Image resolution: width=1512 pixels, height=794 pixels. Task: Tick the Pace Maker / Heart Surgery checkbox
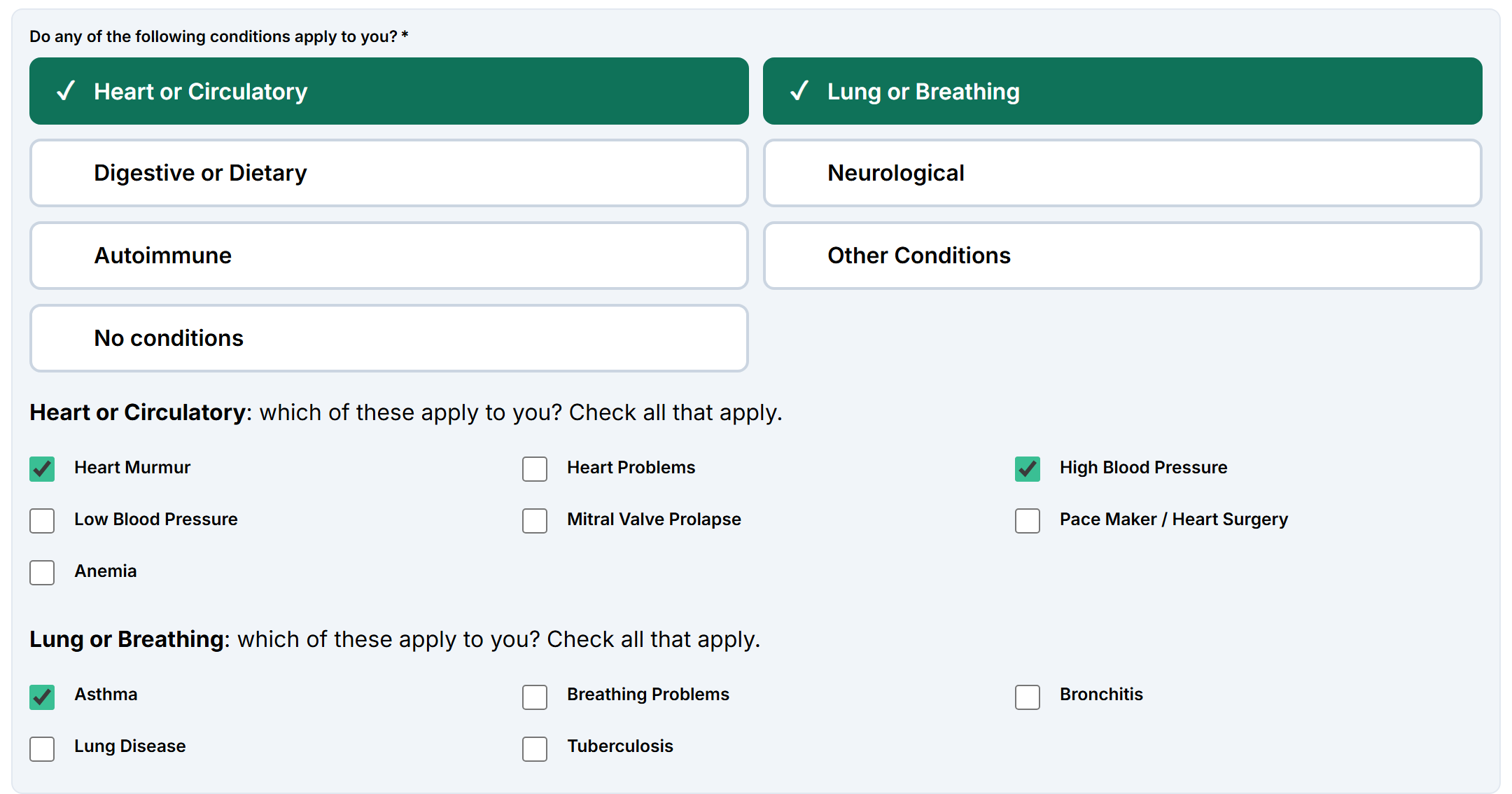pos(1028,520)
